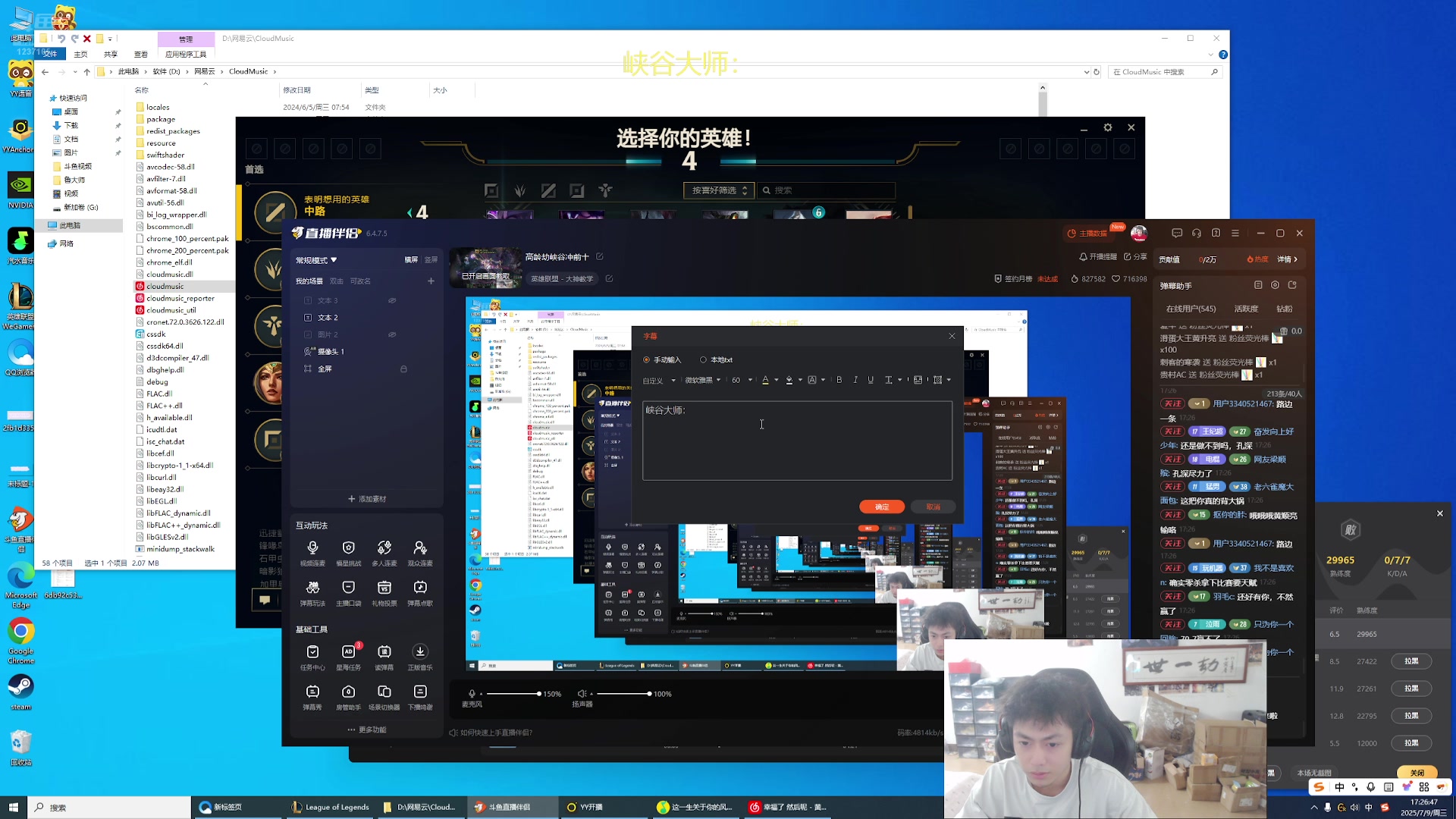Open 弹幕秀 danmaku show icon

[312, 697]
